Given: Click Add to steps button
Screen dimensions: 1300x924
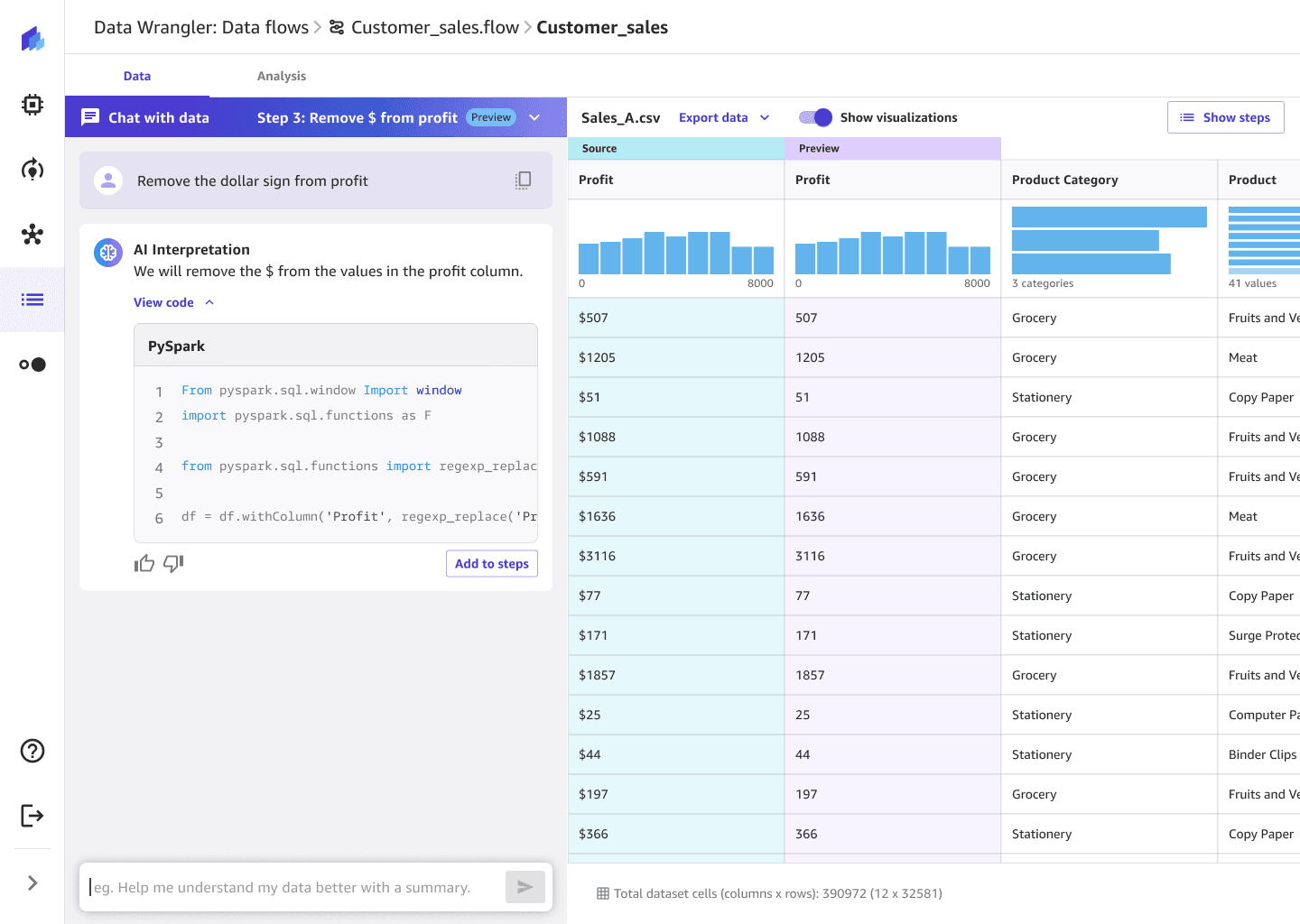Looking at the screenshot, I should [x=492, y=563].
